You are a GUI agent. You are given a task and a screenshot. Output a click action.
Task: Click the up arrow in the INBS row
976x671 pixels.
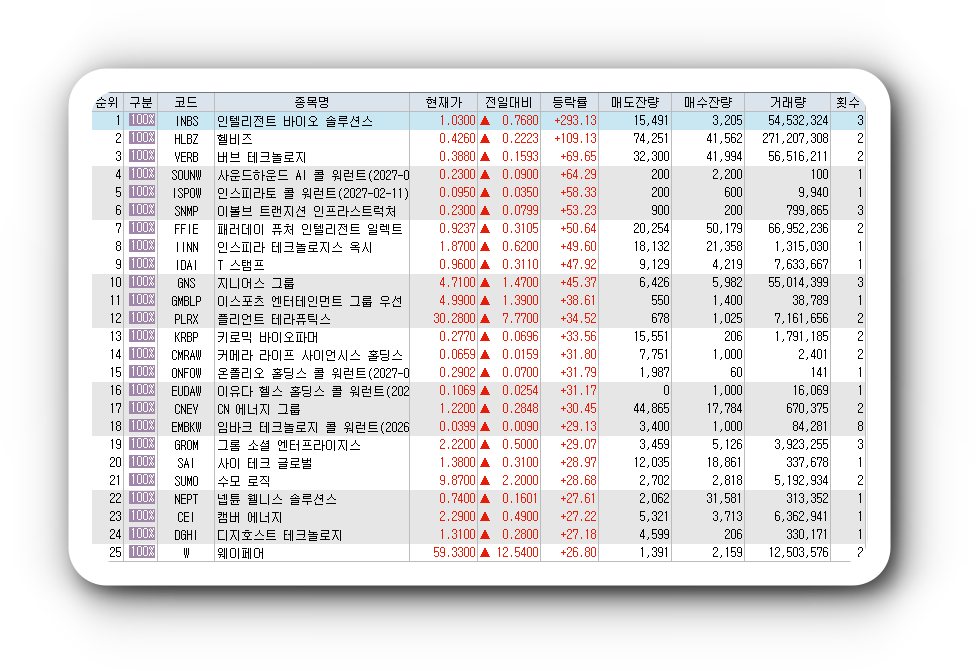pos(485,121)
